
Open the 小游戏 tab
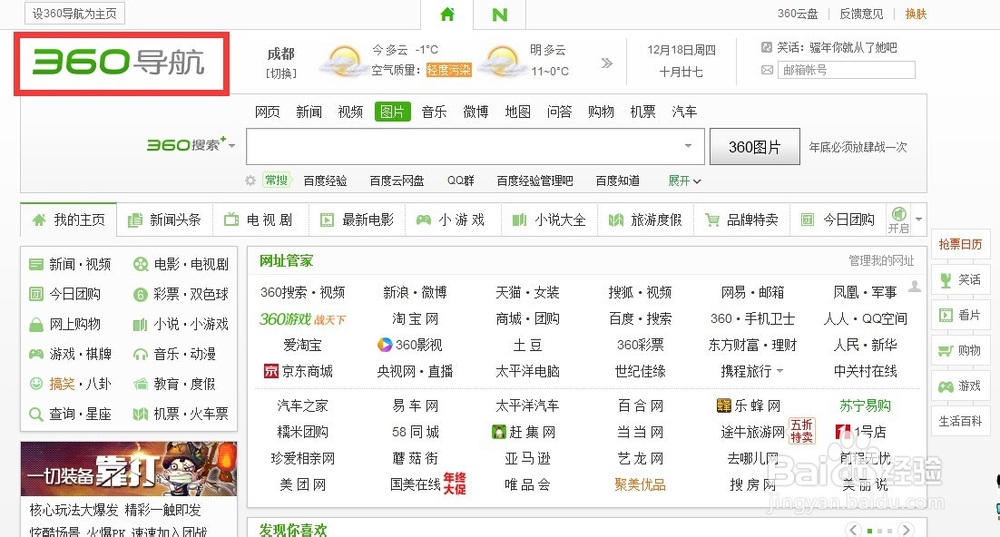click(453, 220)
